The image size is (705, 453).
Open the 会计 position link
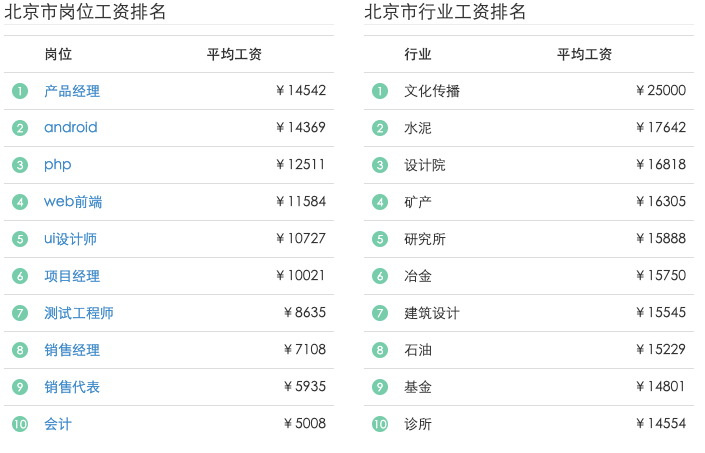pyautogui.click(x=58, y=424)
